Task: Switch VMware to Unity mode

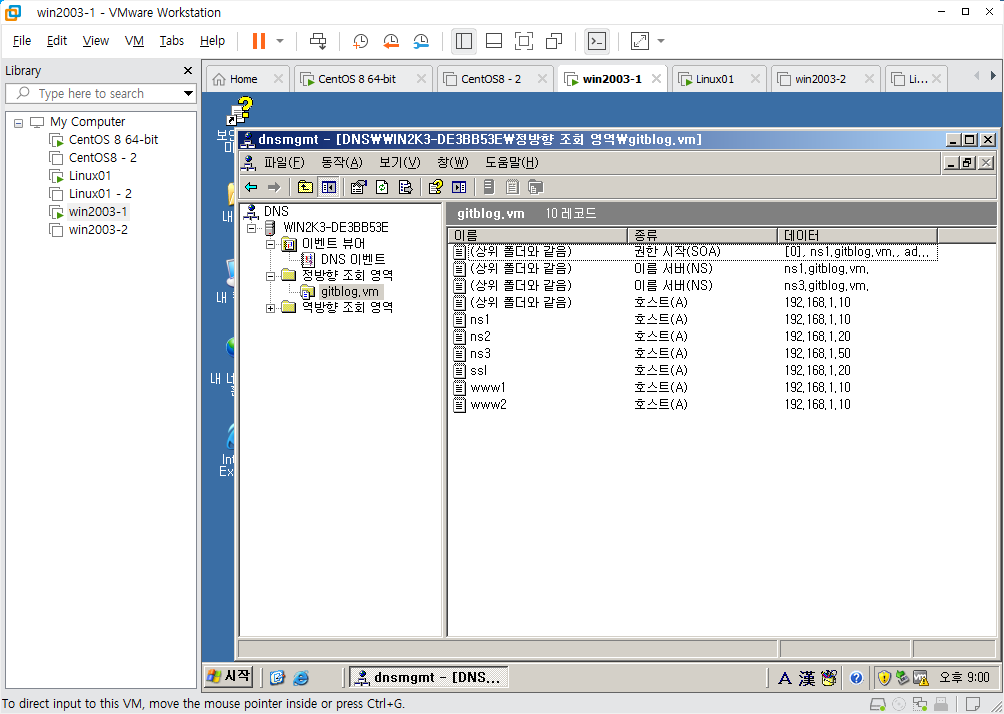Action: point(554,41)
